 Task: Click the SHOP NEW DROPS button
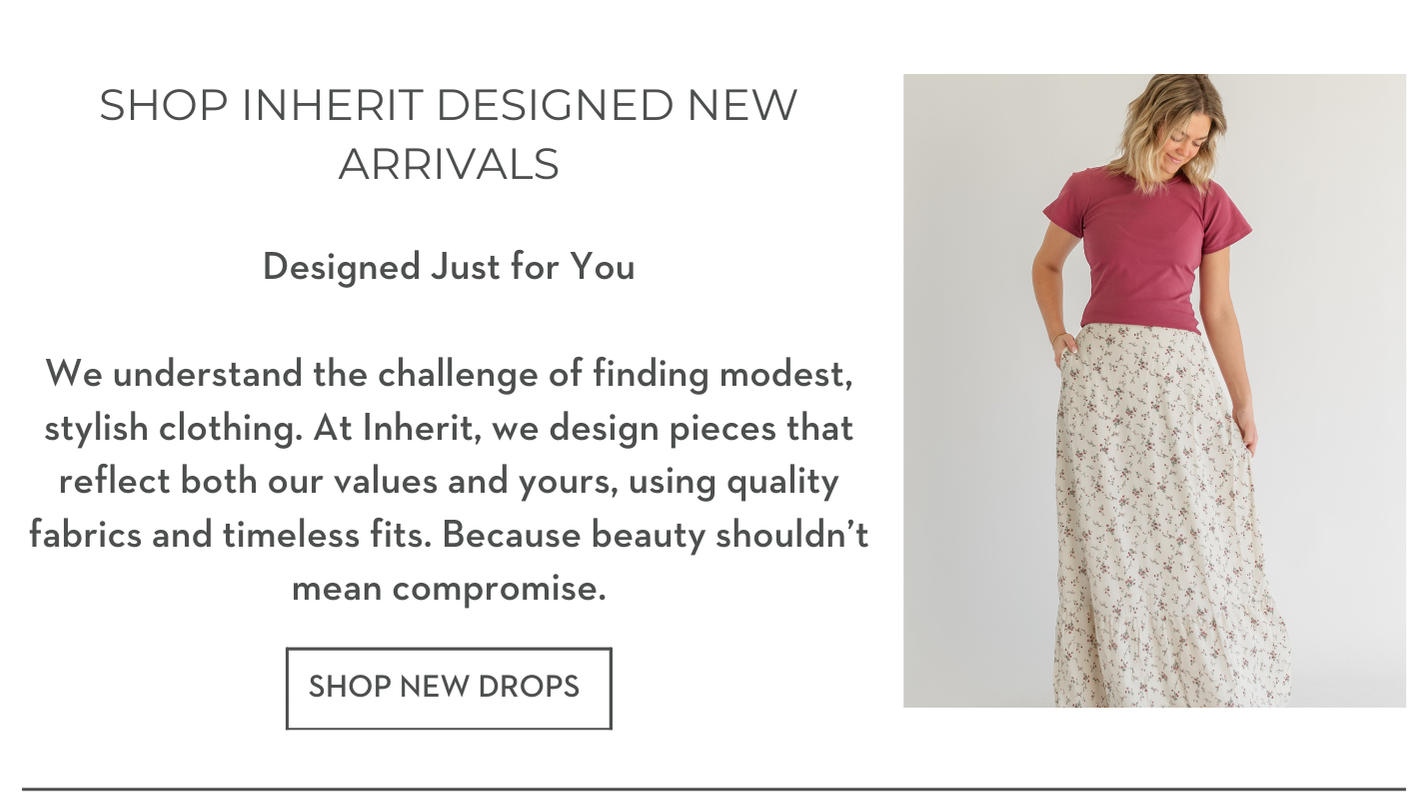[448, 688]
